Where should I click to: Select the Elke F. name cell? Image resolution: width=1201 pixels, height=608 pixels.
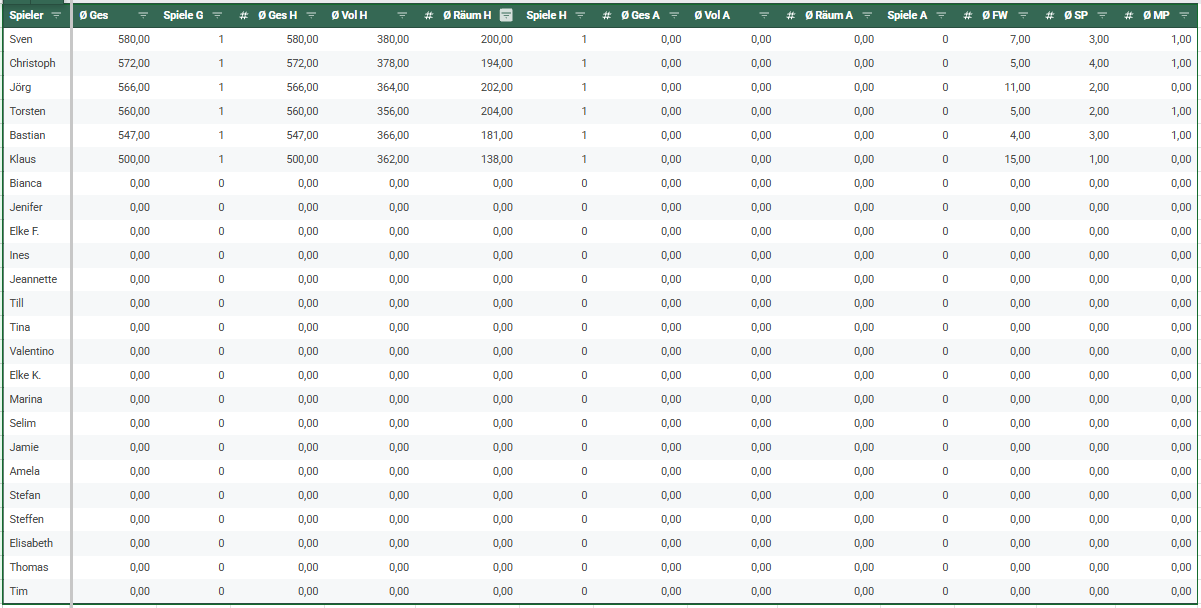coord(35,231)
